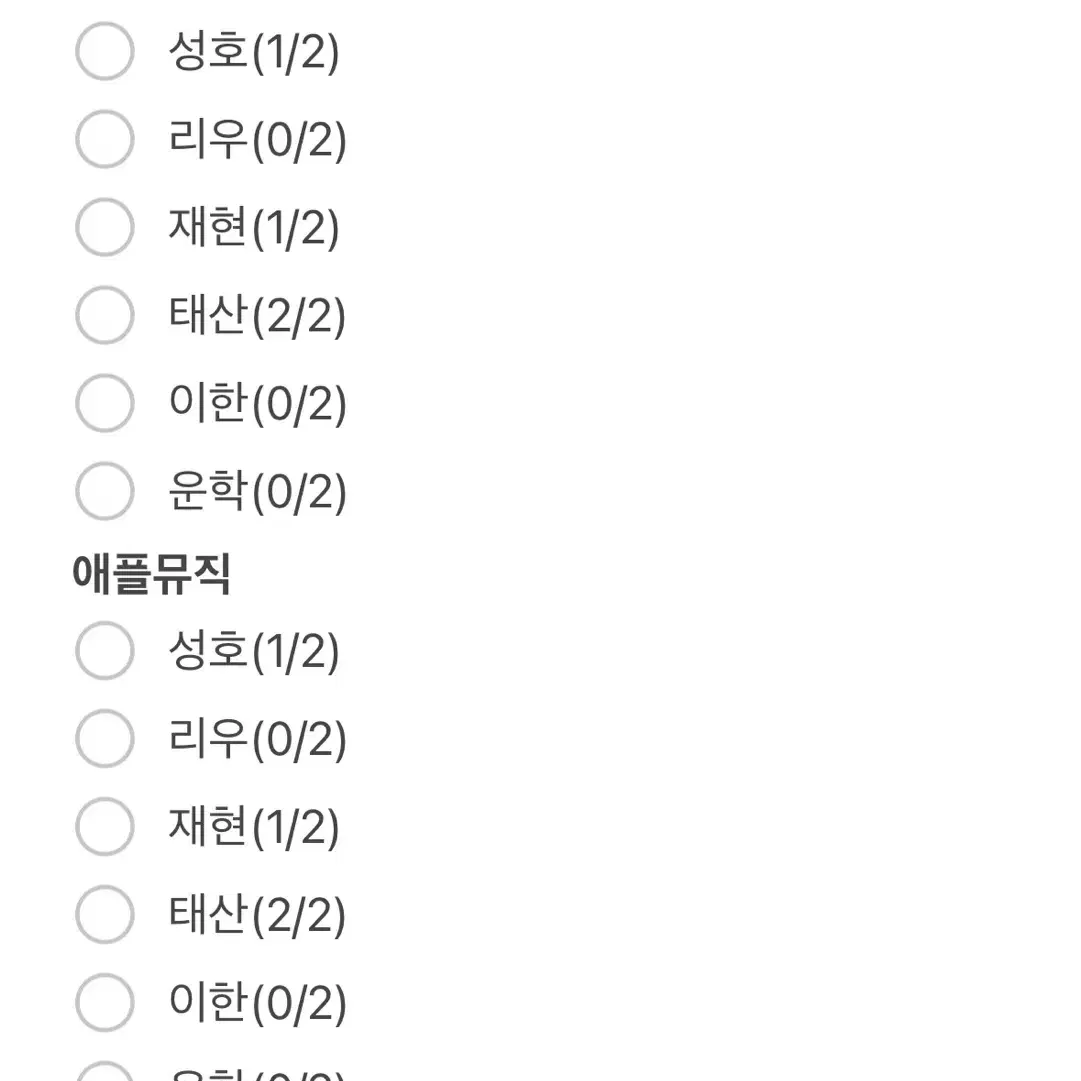This screenshot has height=1081, width=1081.
Task: Select the 재현(1/2) radio button in top section
Action: (x=104, y=227)
